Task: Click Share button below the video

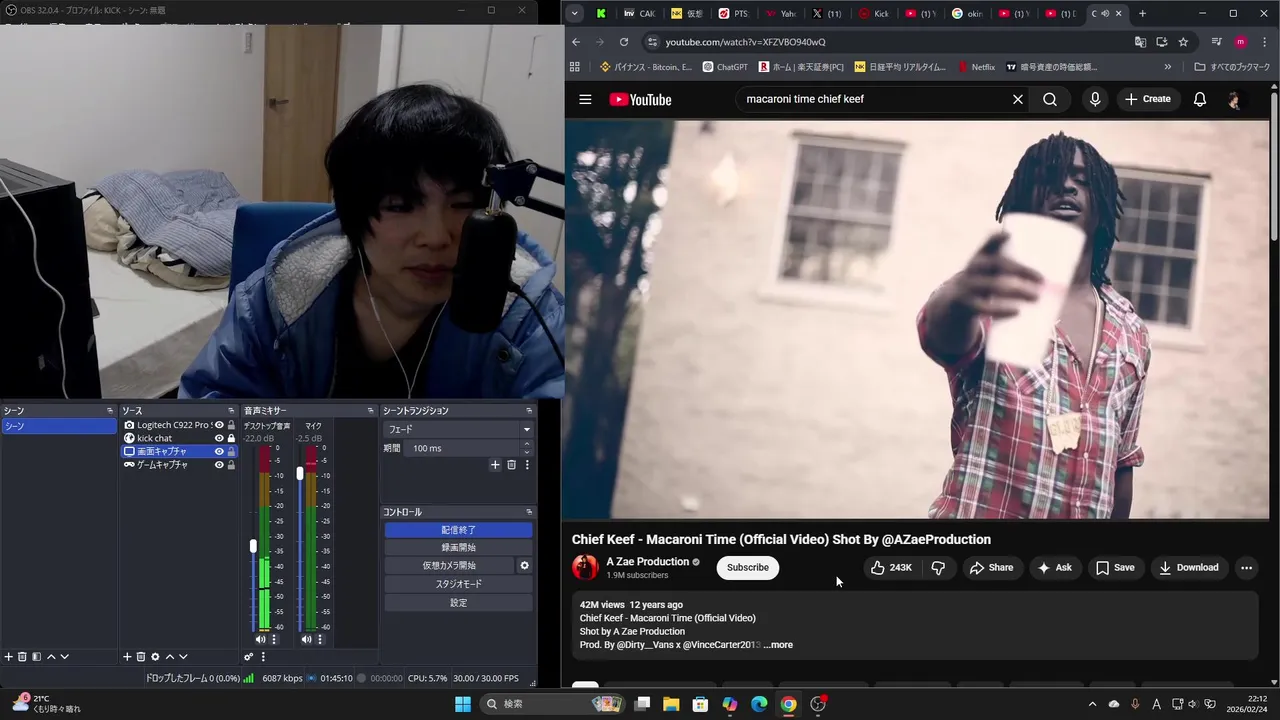Action: pyautogui.click(x=991, y=567)
